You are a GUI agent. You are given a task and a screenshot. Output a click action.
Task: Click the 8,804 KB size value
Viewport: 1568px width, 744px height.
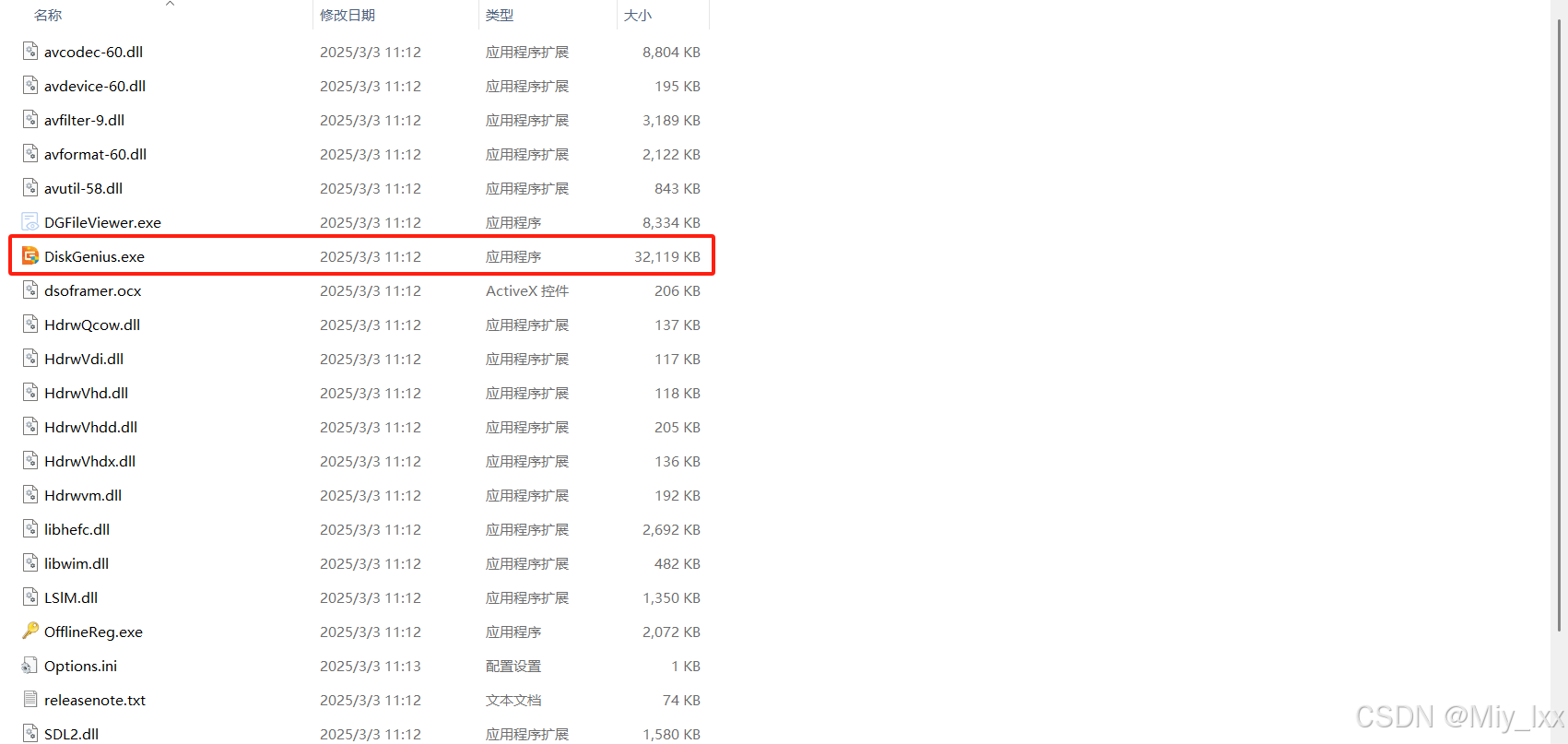pos(671,53)
